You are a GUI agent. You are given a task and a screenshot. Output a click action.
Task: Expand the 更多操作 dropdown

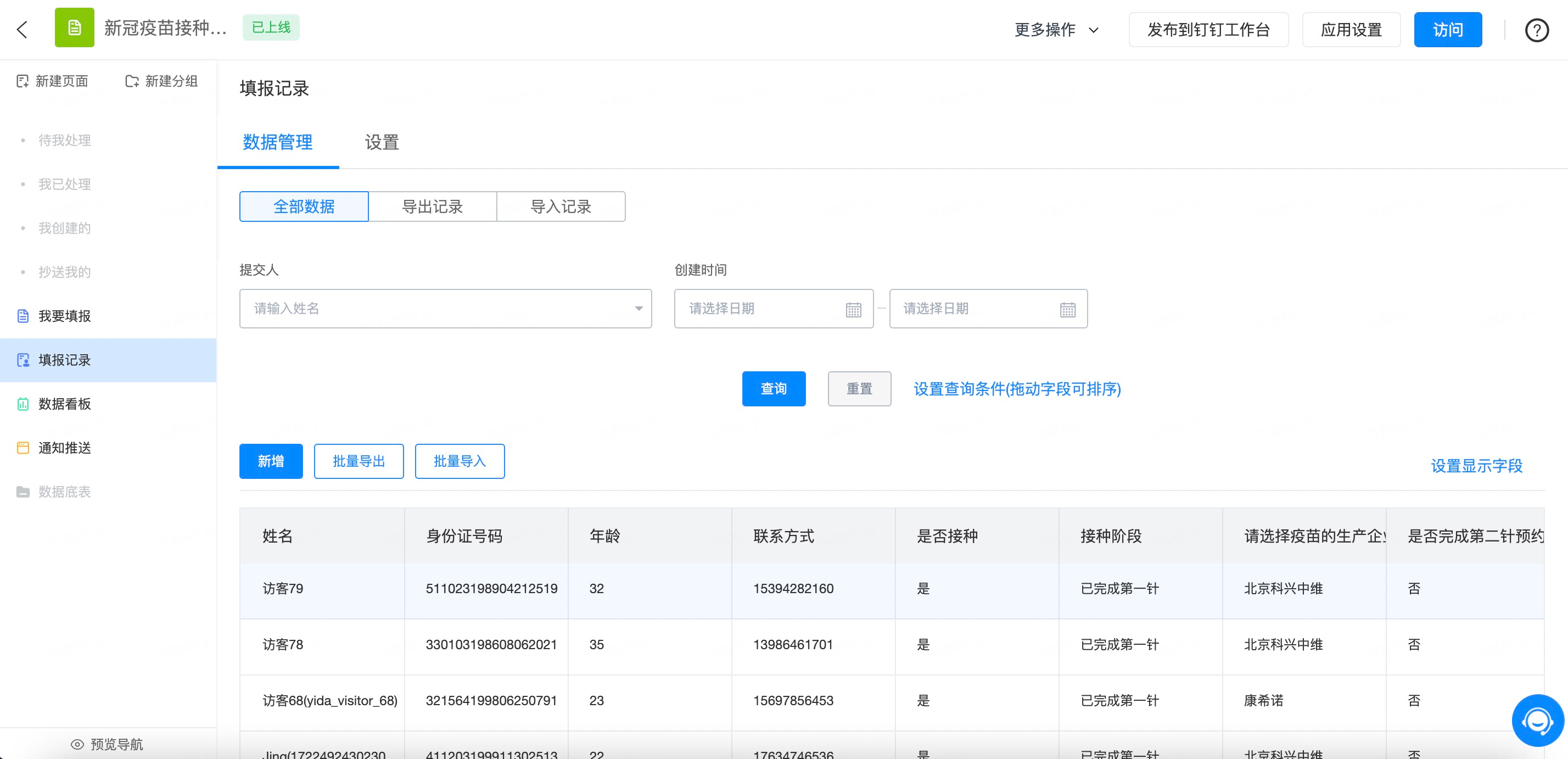pyautogui.click(x=1056, y=30)
